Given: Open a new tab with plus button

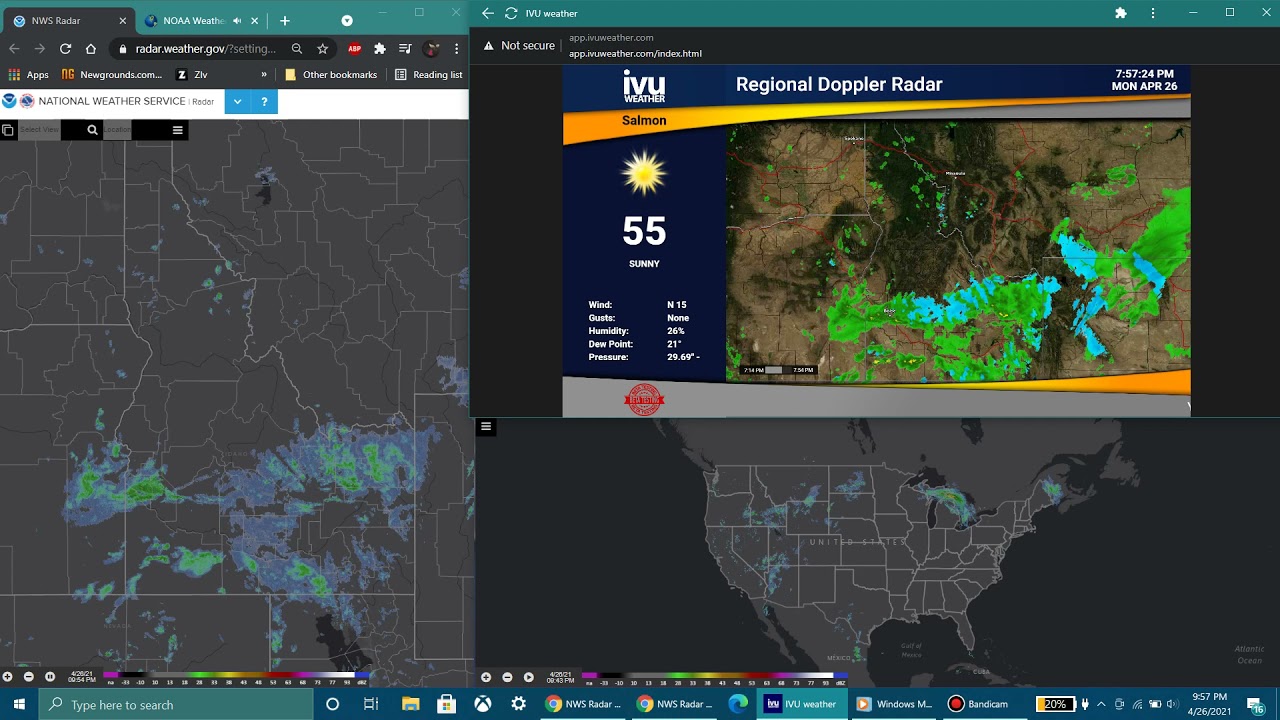Looking at the screenshot, I should point(285,20).
